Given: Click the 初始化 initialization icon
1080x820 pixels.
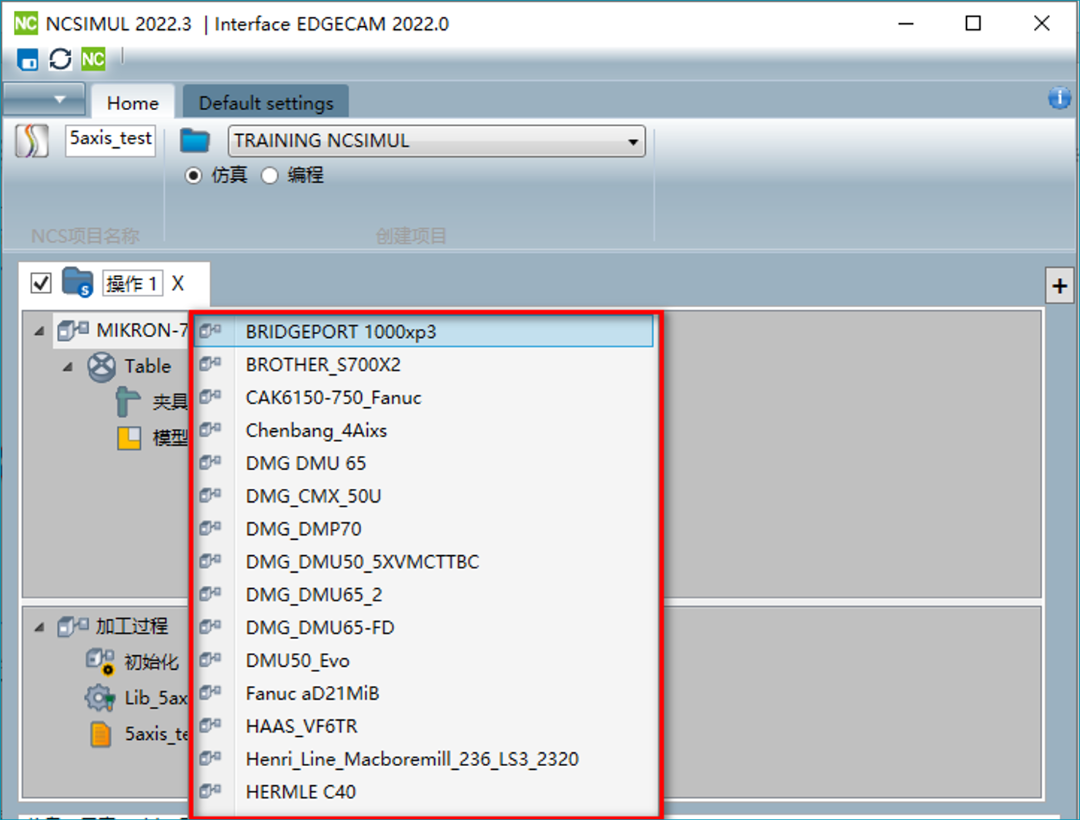Looking at the screenshot, I should 100,662.
